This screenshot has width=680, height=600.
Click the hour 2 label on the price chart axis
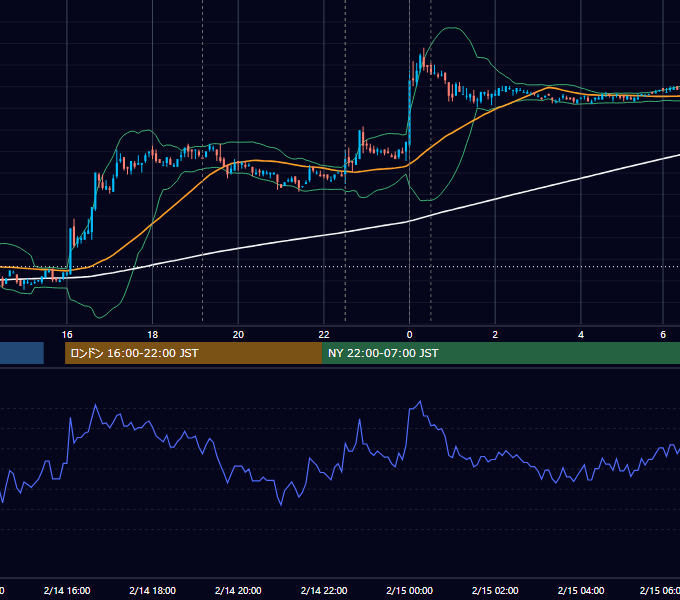click(x=495, y=335)
